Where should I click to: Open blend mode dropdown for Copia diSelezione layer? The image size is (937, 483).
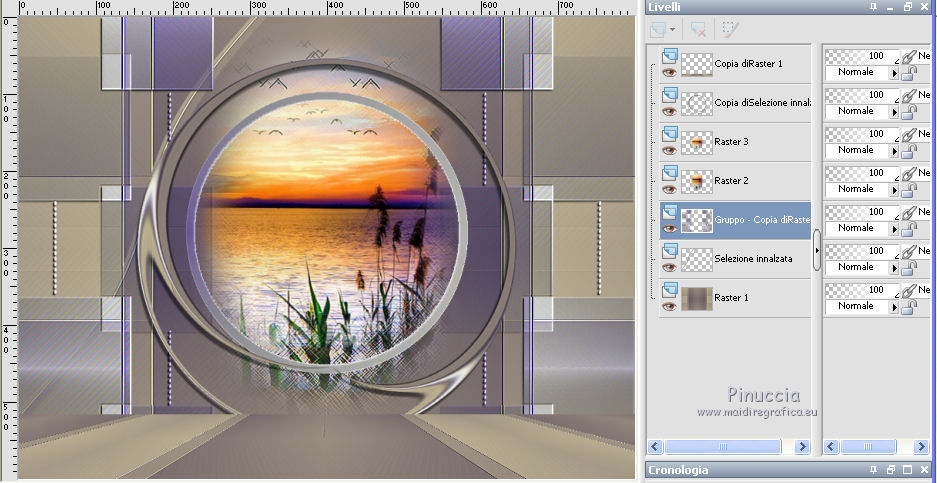(895, 112)
